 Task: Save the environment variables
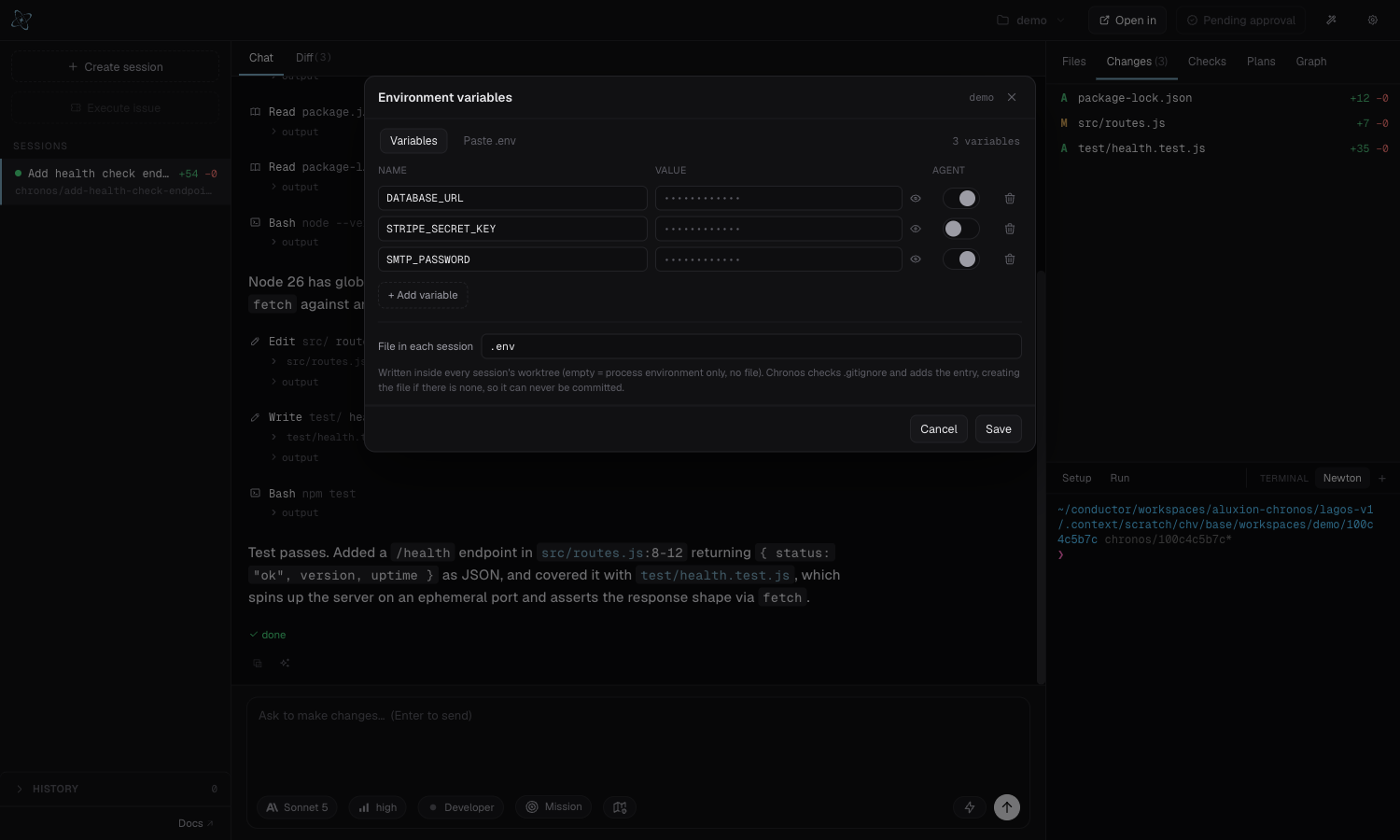pyautogui.click(x=999, y=429)
